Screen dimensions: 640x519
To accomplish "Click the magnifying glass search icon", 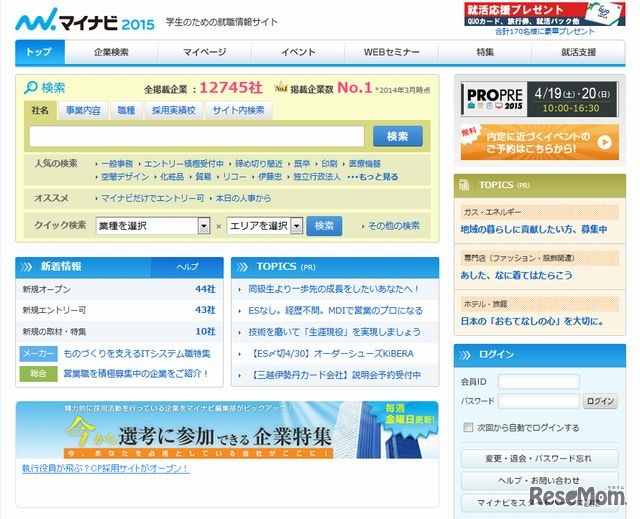I will [x=31, y=87].
